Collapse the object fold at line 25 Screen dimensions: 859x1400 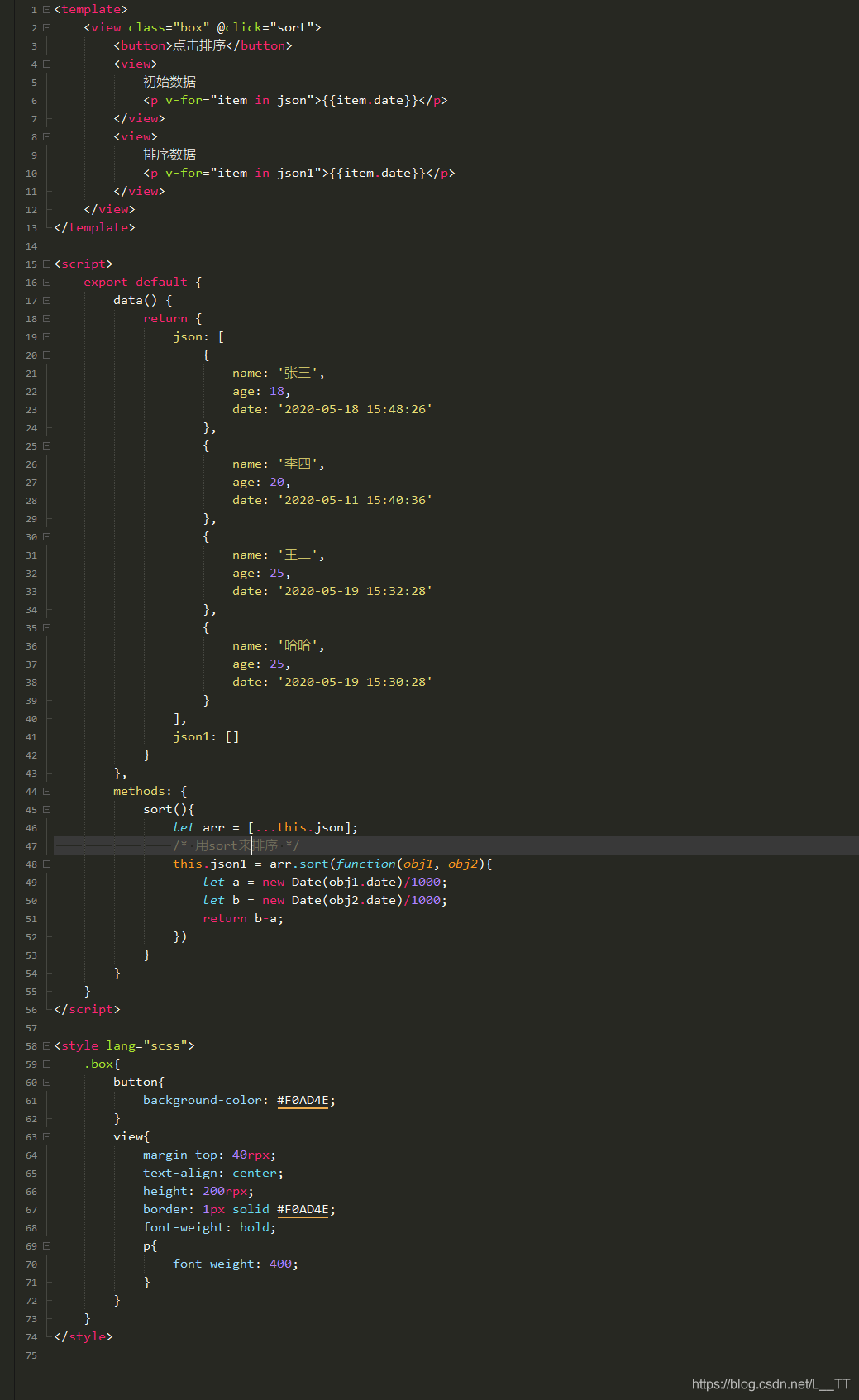pos(46,445)
